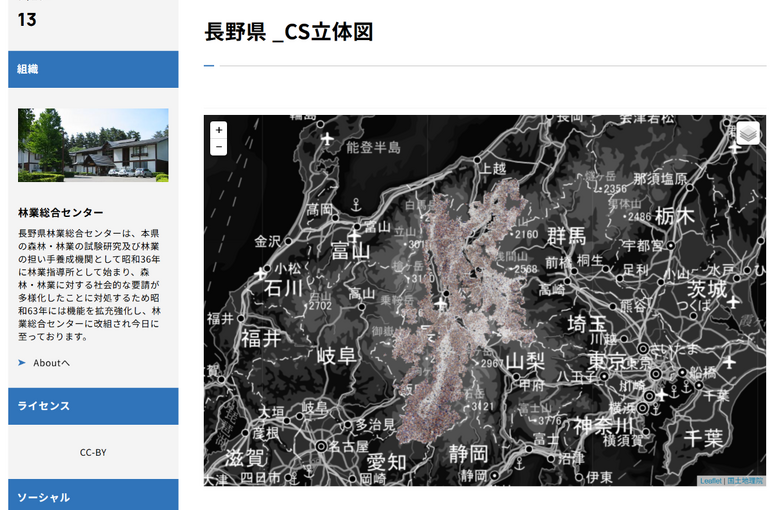Click the 岐阜 label on the map

(x=336, y=356)
